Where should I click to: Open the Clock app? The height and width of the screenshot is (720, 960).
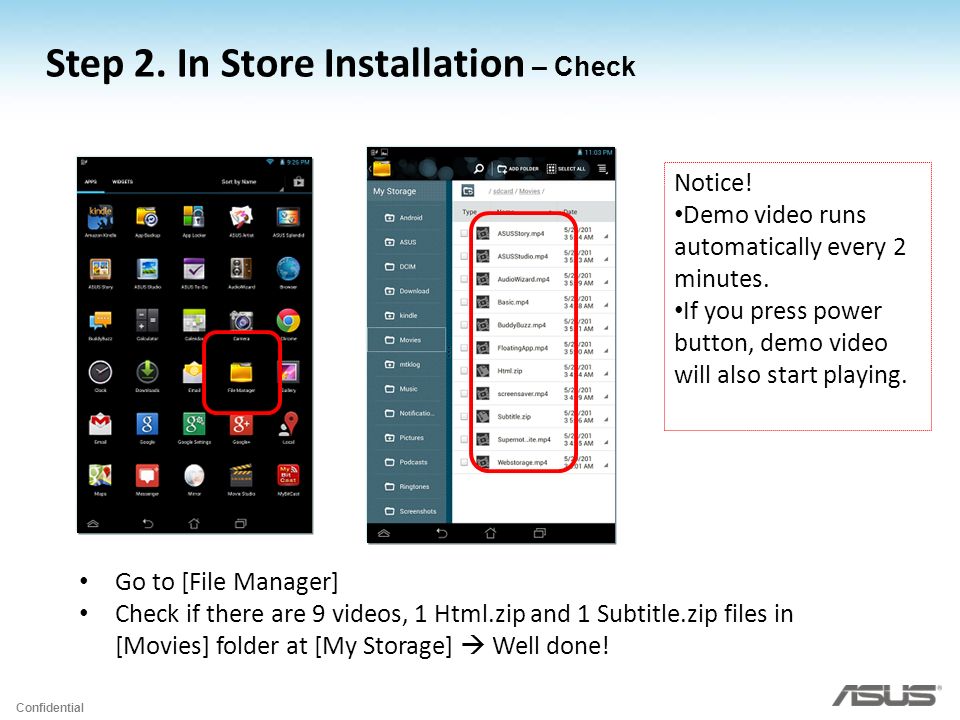(x=100, y=372)
